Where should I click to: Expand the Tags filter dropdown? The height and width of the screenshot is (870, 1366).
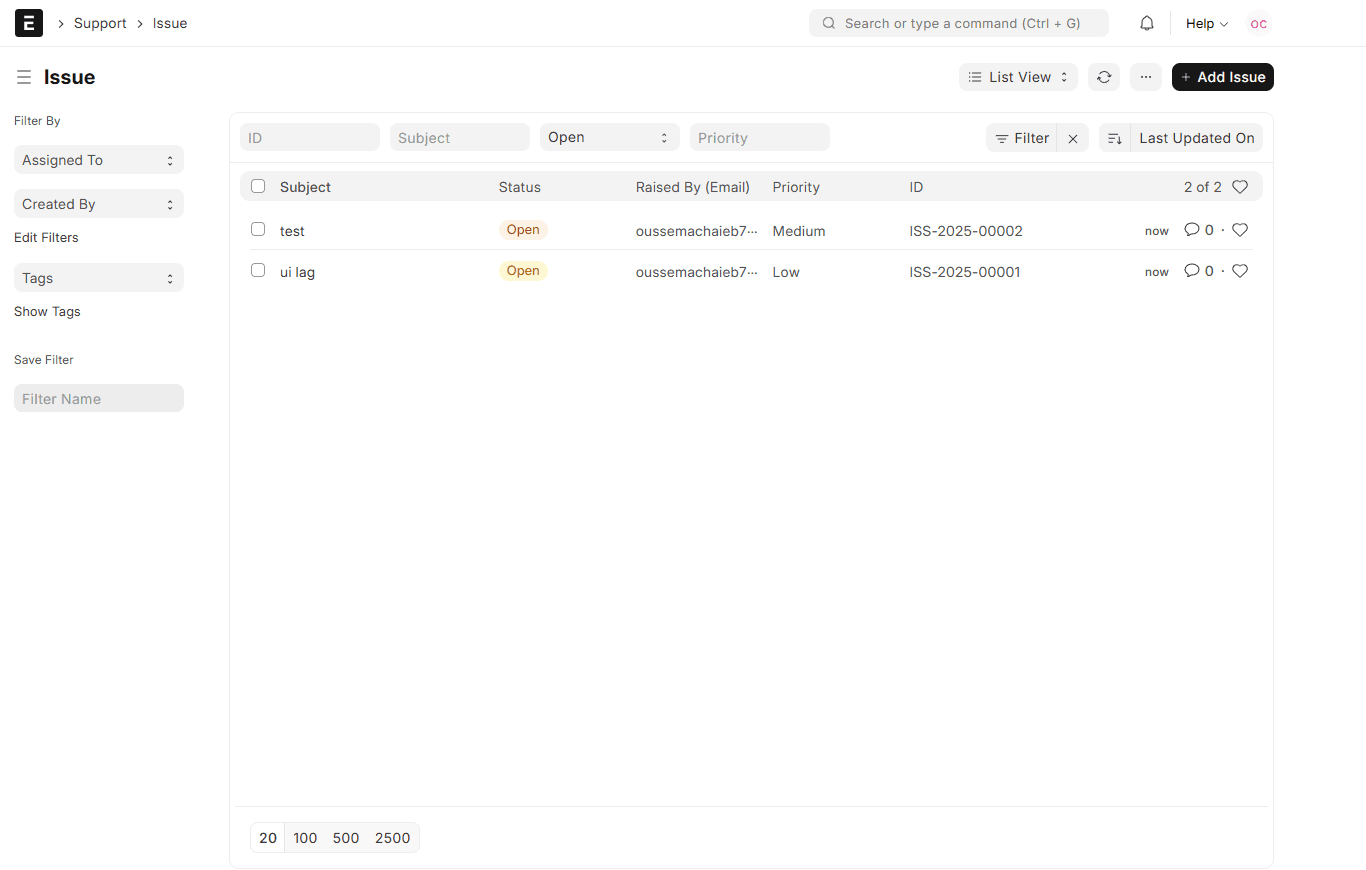tap(99, 278)
